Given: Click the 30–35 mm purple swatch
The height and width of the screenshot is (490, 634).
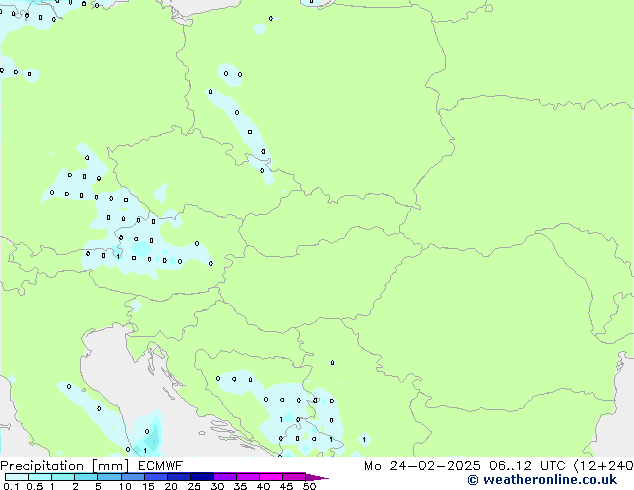Looking at the screenshot, I should click(x=225, y=477).
